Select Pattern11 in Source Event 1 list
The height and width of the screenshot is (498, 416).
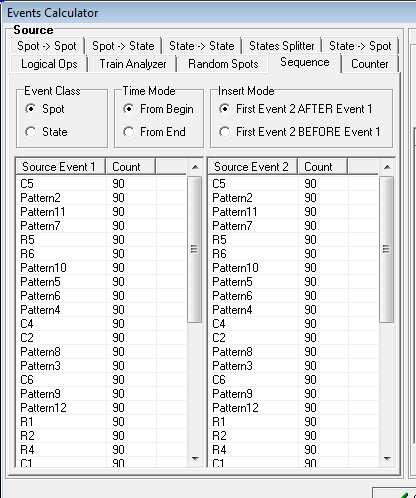click(101, 212)
